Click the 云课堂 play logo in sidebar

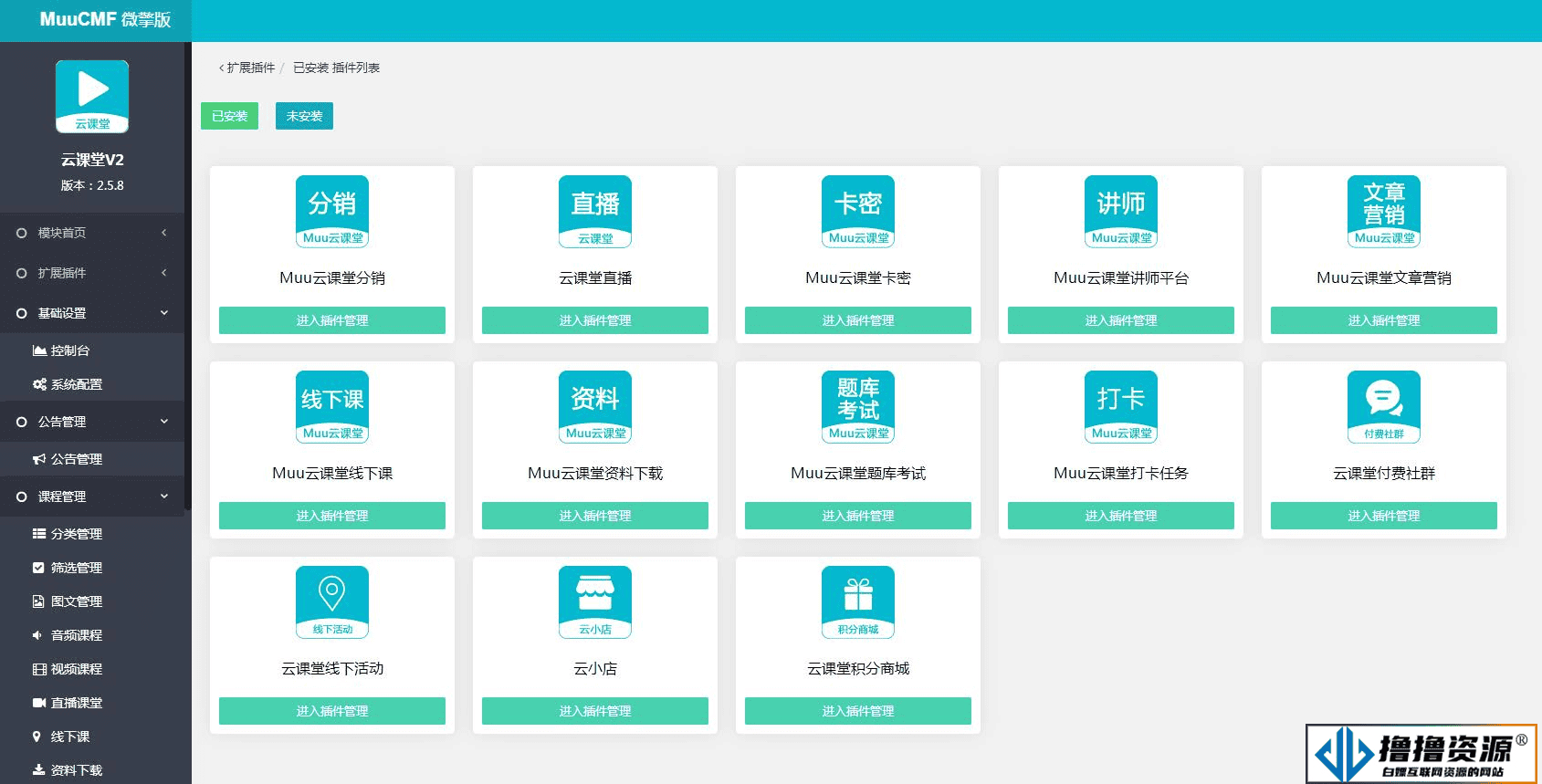[x=92, y=97]
